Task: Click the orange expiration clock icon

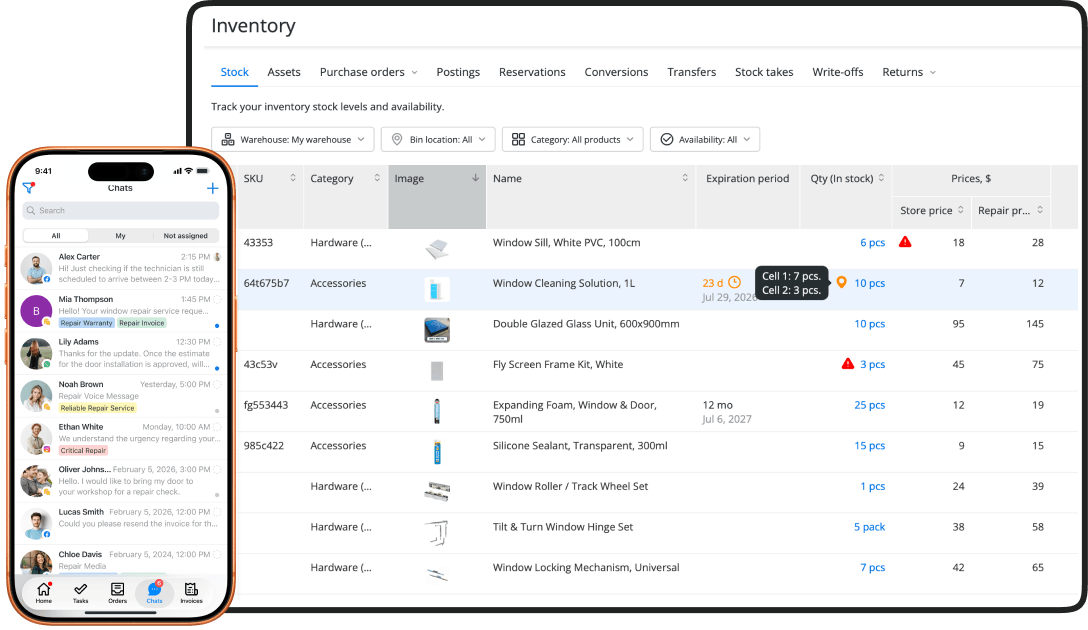Action: [734, 282]
